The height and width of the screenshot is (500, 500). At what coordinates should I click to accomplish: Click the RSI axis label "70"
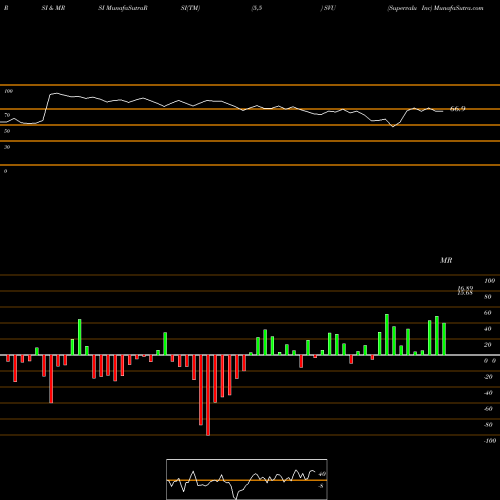(7, 115)
